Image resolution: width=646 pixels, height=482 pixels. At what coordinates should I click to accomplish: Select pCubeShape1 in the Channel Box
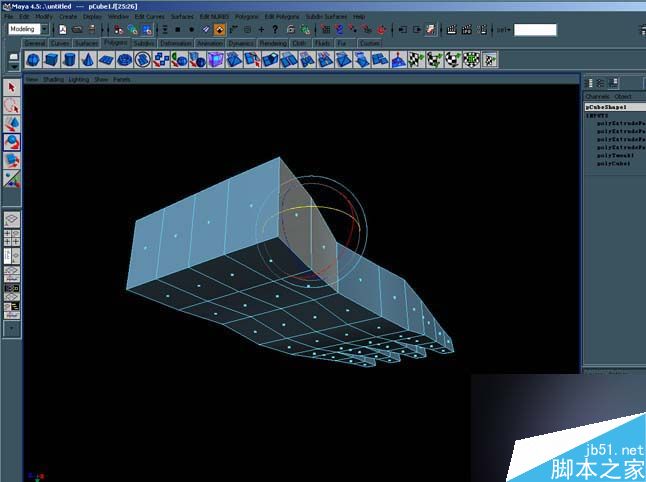(x=615, y=107)
